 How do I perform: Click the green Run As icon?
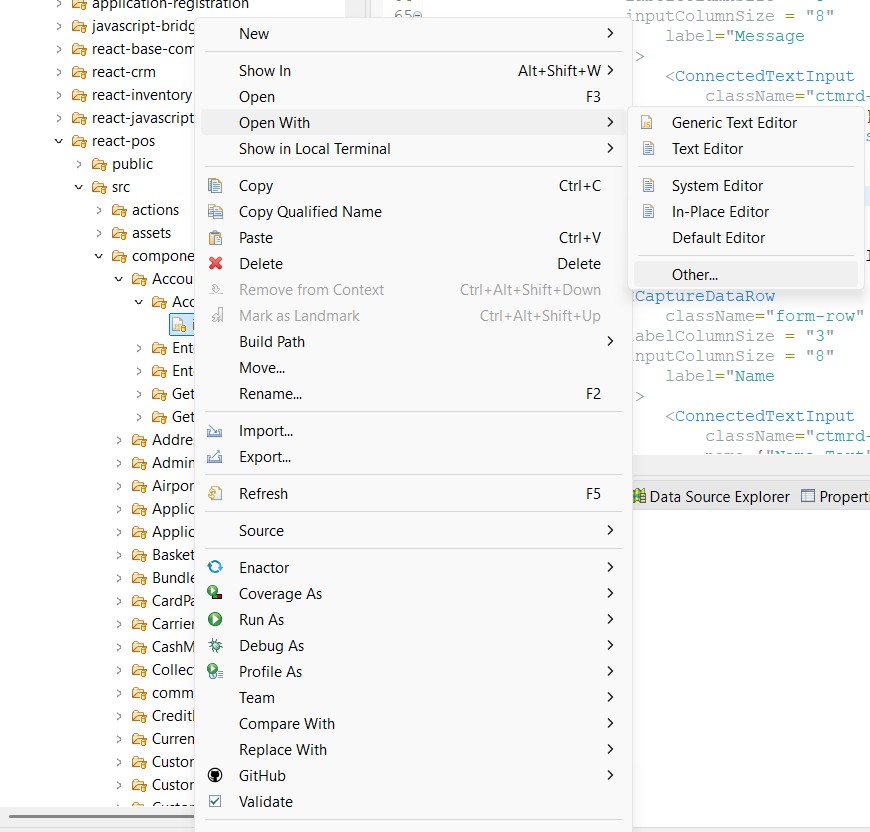click(x=215, y=619)
